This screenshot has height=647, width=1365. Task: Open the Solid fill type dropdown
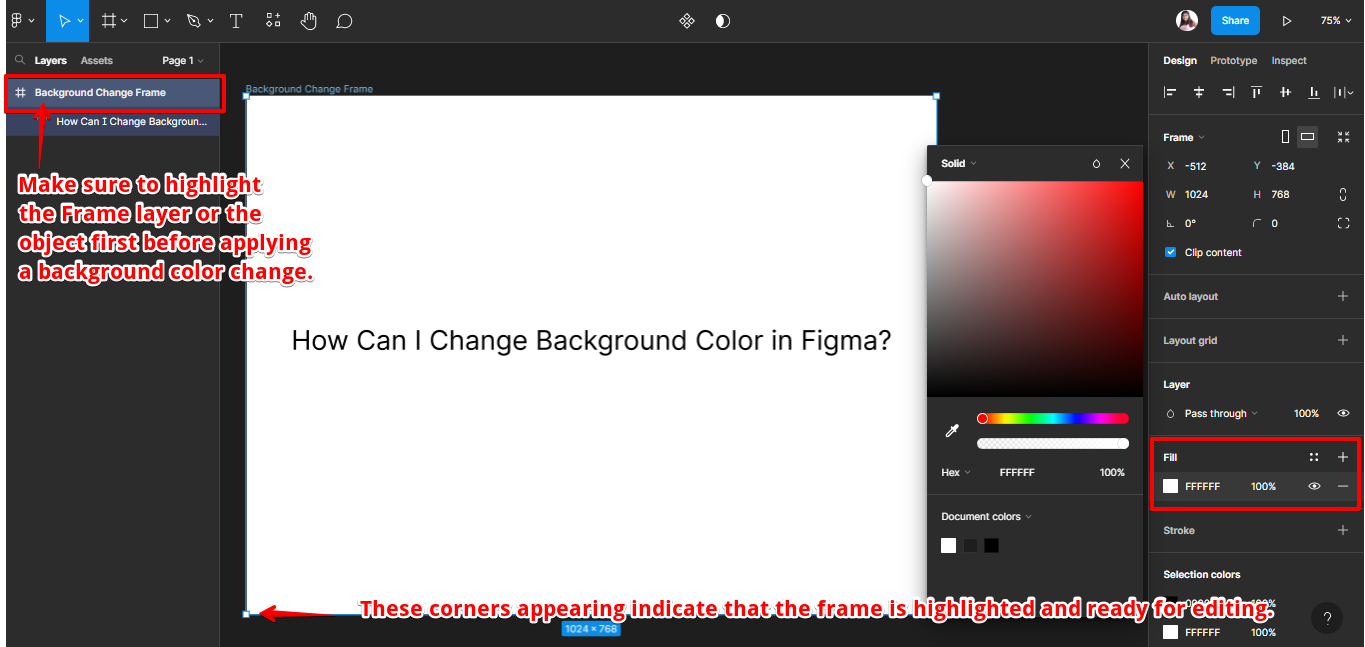(x=958, y=163)
